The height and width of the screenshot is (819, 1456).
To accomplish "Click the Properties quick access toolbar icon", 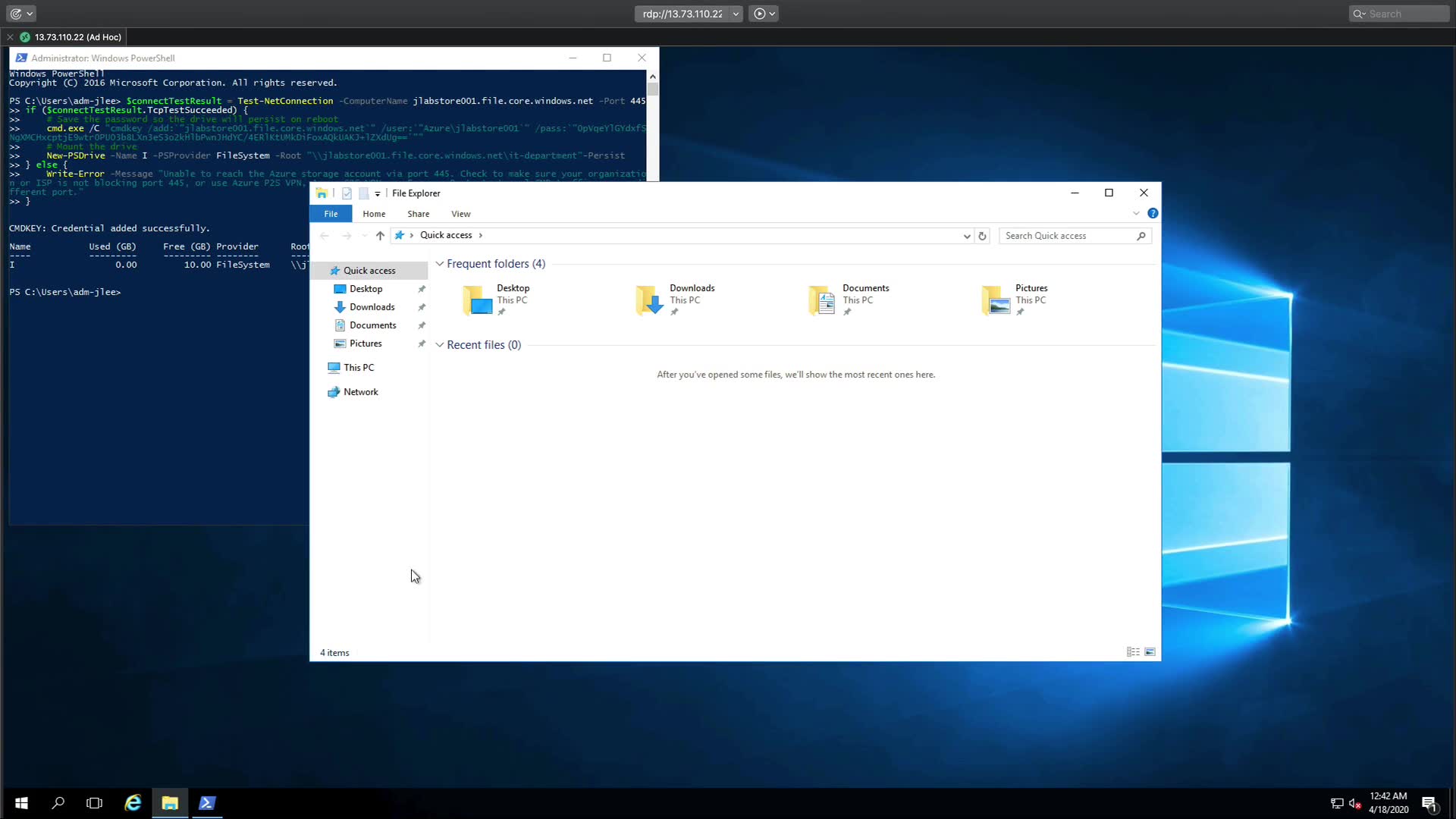I will coord(347,193).
